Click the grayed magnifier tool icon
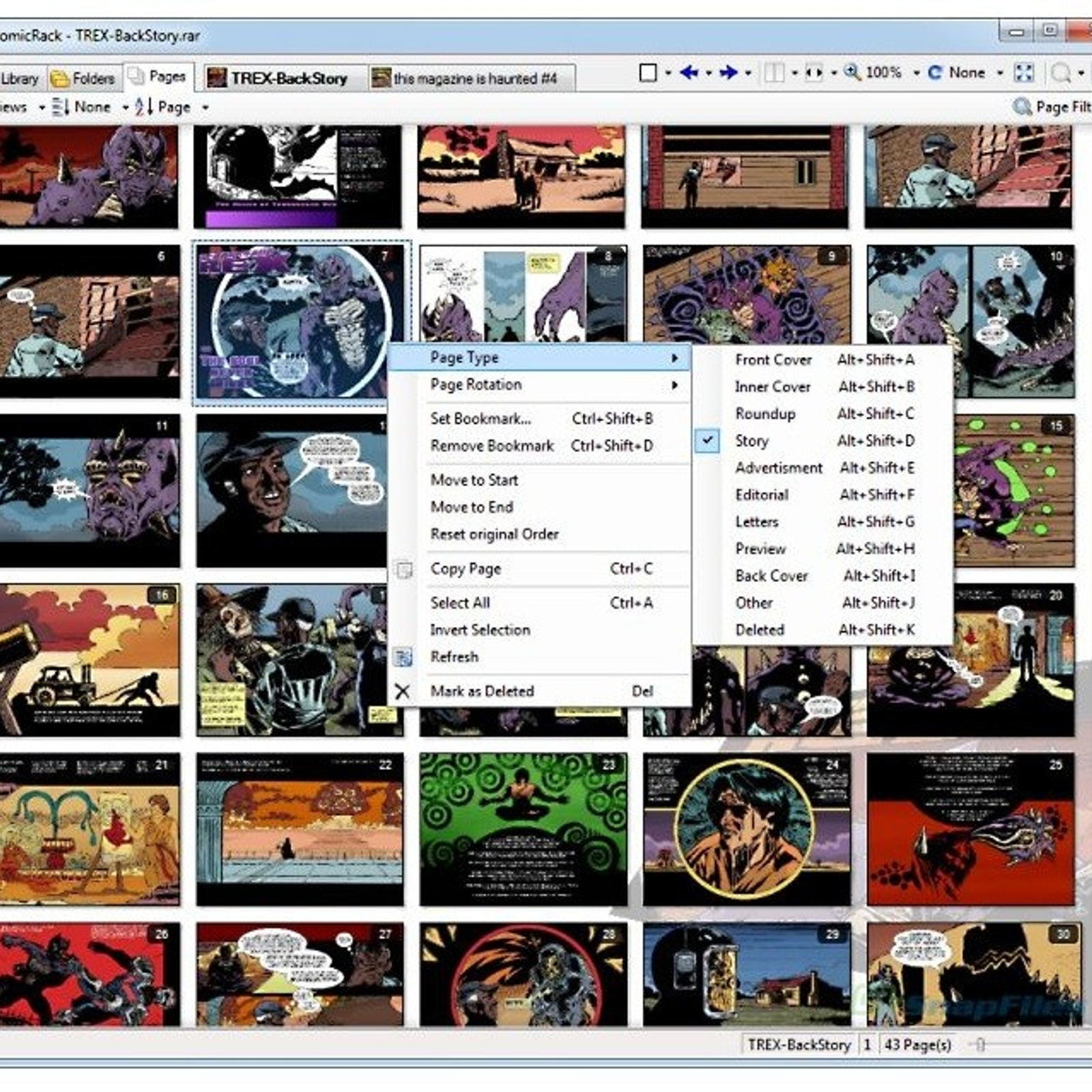 tap(1060, 72)
